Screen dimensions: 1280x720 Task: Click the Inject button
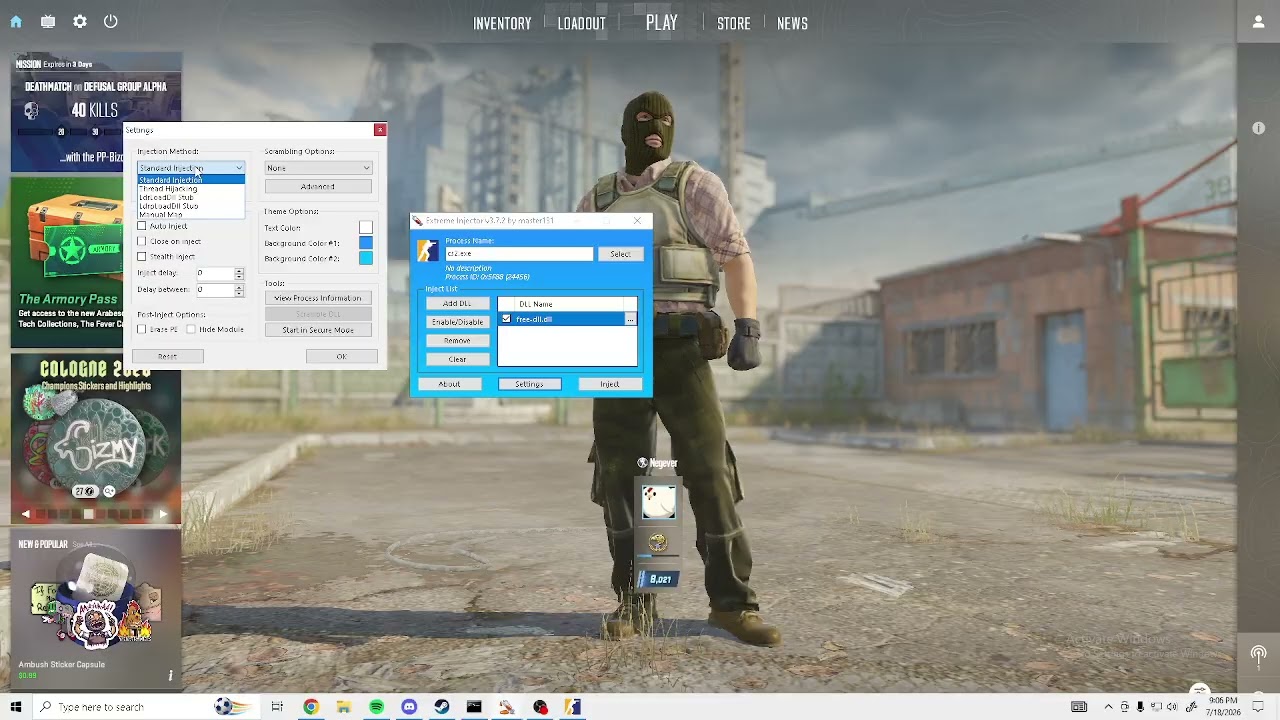tap(609, 384)
